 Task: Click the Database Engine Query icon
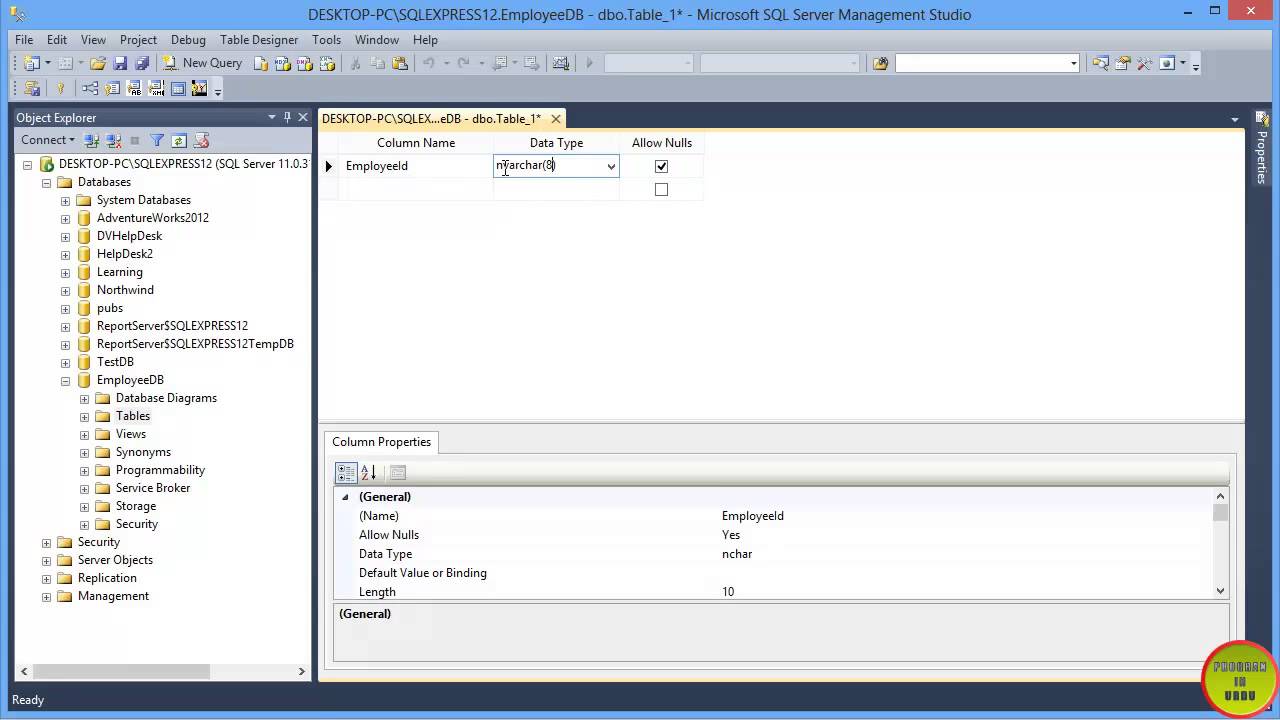coord(261,63)
